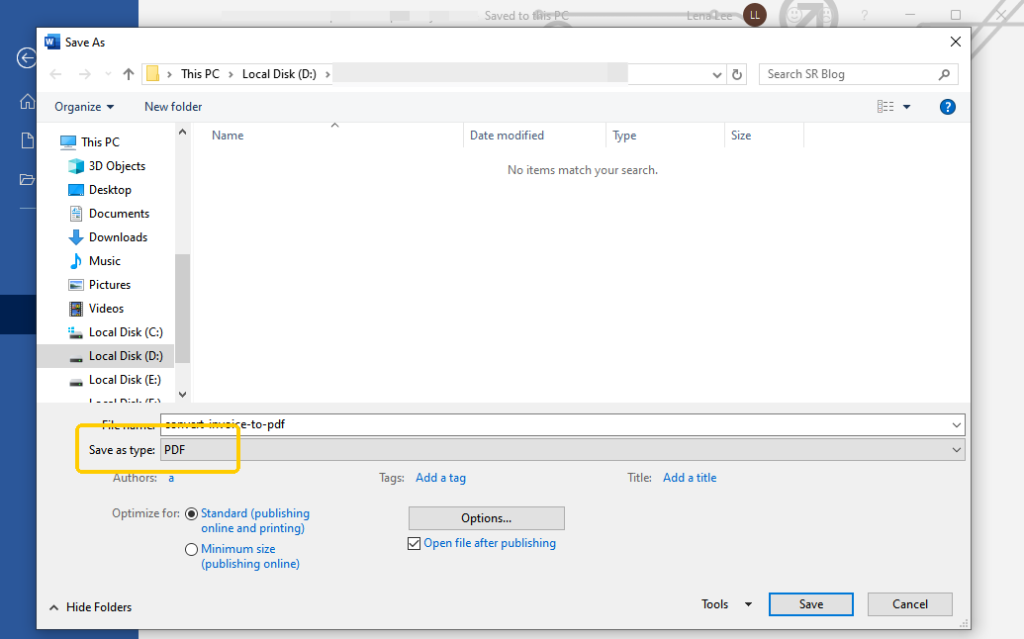
Task: Change the view layout icon
Action: pyautogui.click(x=886, y=106)
